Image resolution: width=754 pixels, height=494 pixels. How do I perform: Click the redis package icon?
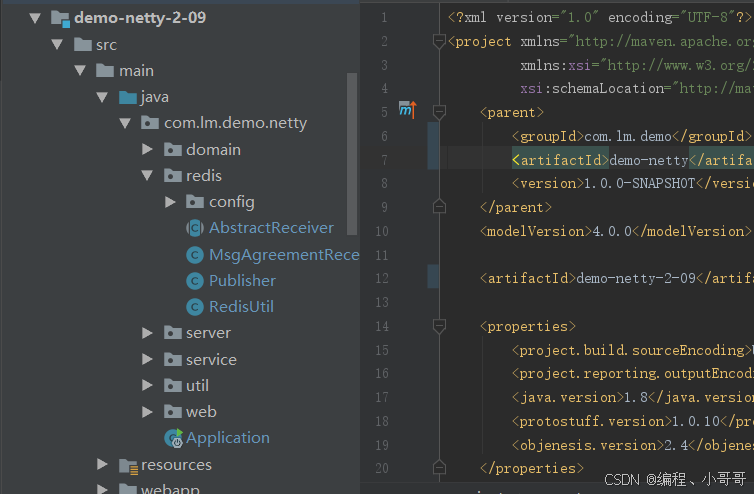(x=173, y=176)
